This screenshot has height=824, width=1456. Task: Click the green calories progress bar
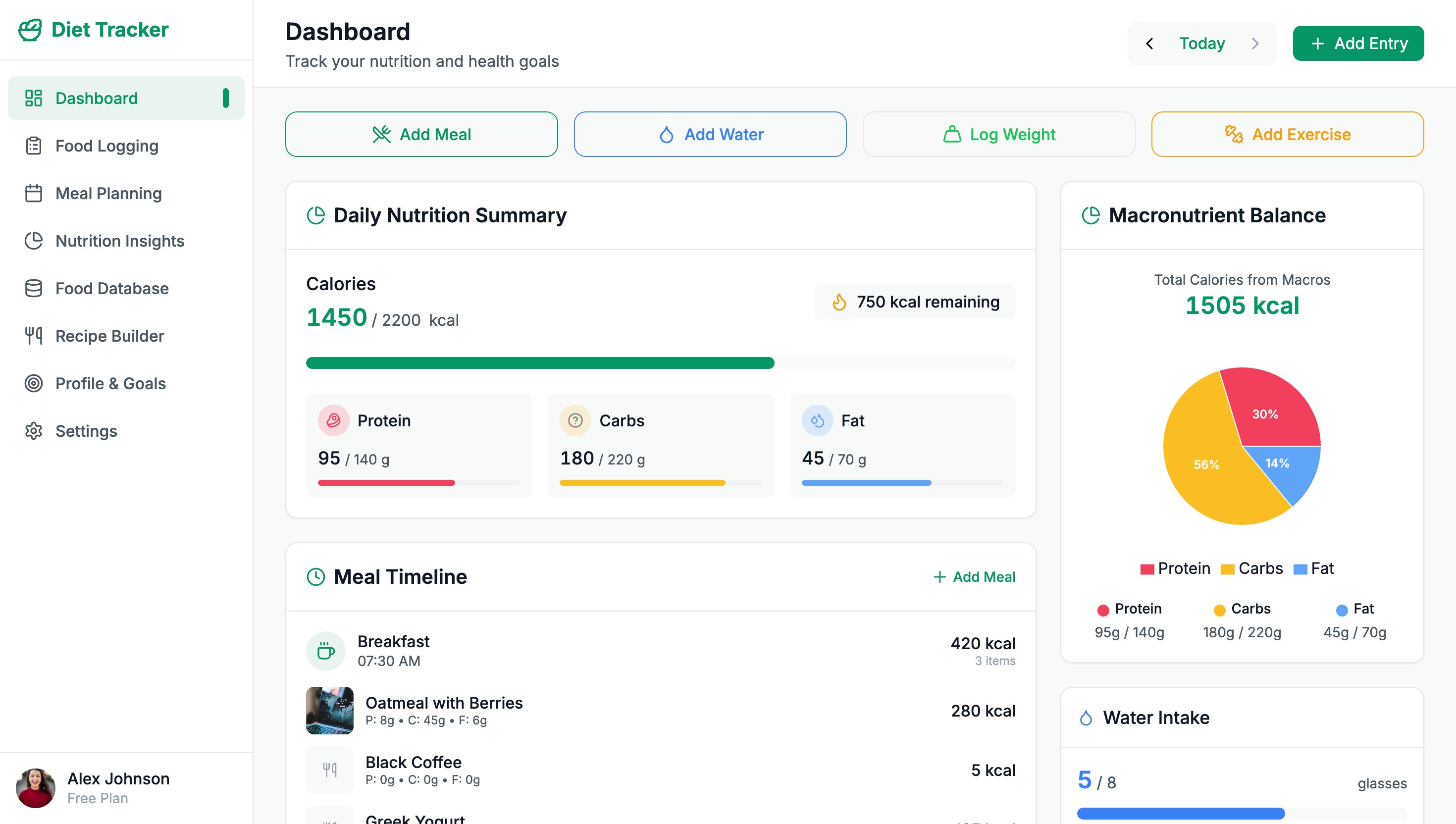pos(540,363)
